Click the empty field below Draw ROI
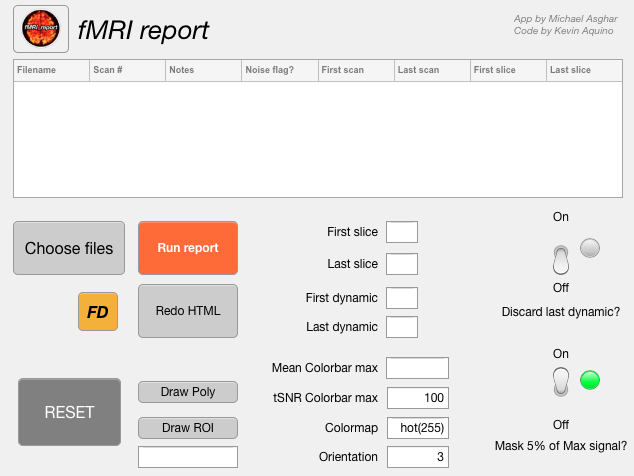The width and height of the screenshot is (634, 476). [x=188, y=457]
